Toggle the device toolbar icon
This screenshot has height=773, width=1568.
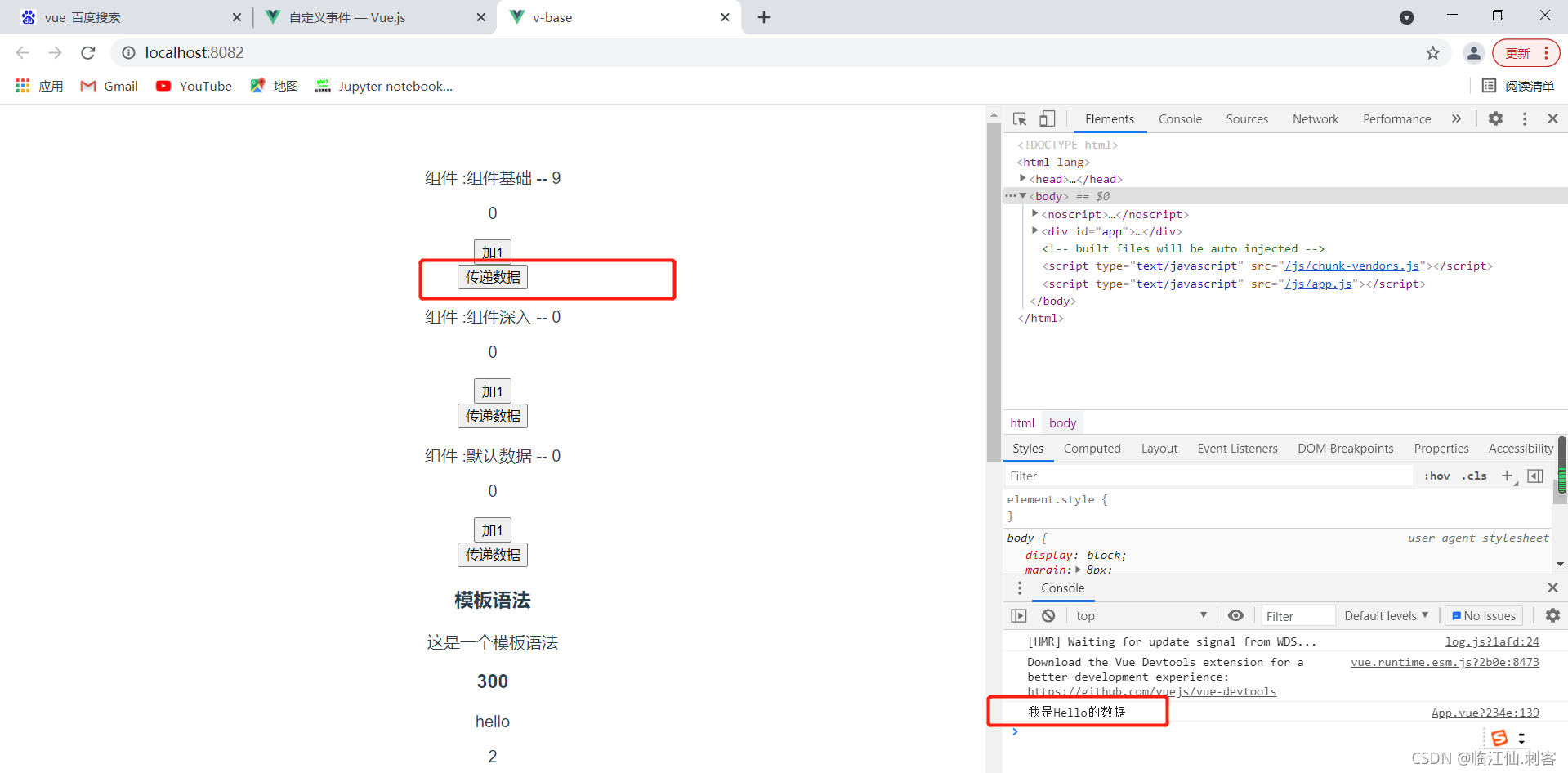1048,119
